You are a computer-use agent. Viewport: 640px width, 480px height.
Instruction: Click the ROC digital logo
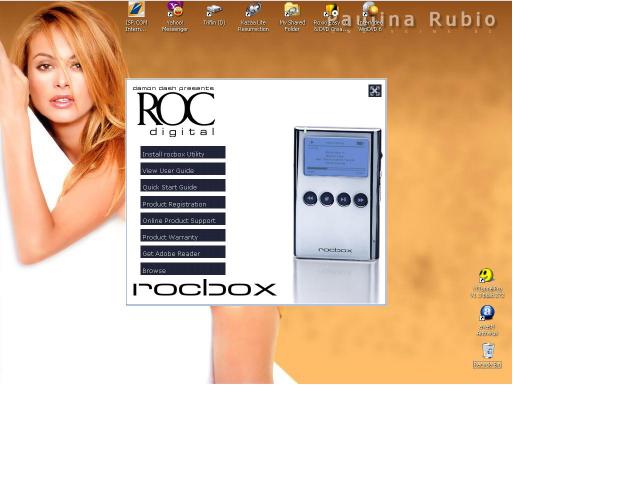176,111
